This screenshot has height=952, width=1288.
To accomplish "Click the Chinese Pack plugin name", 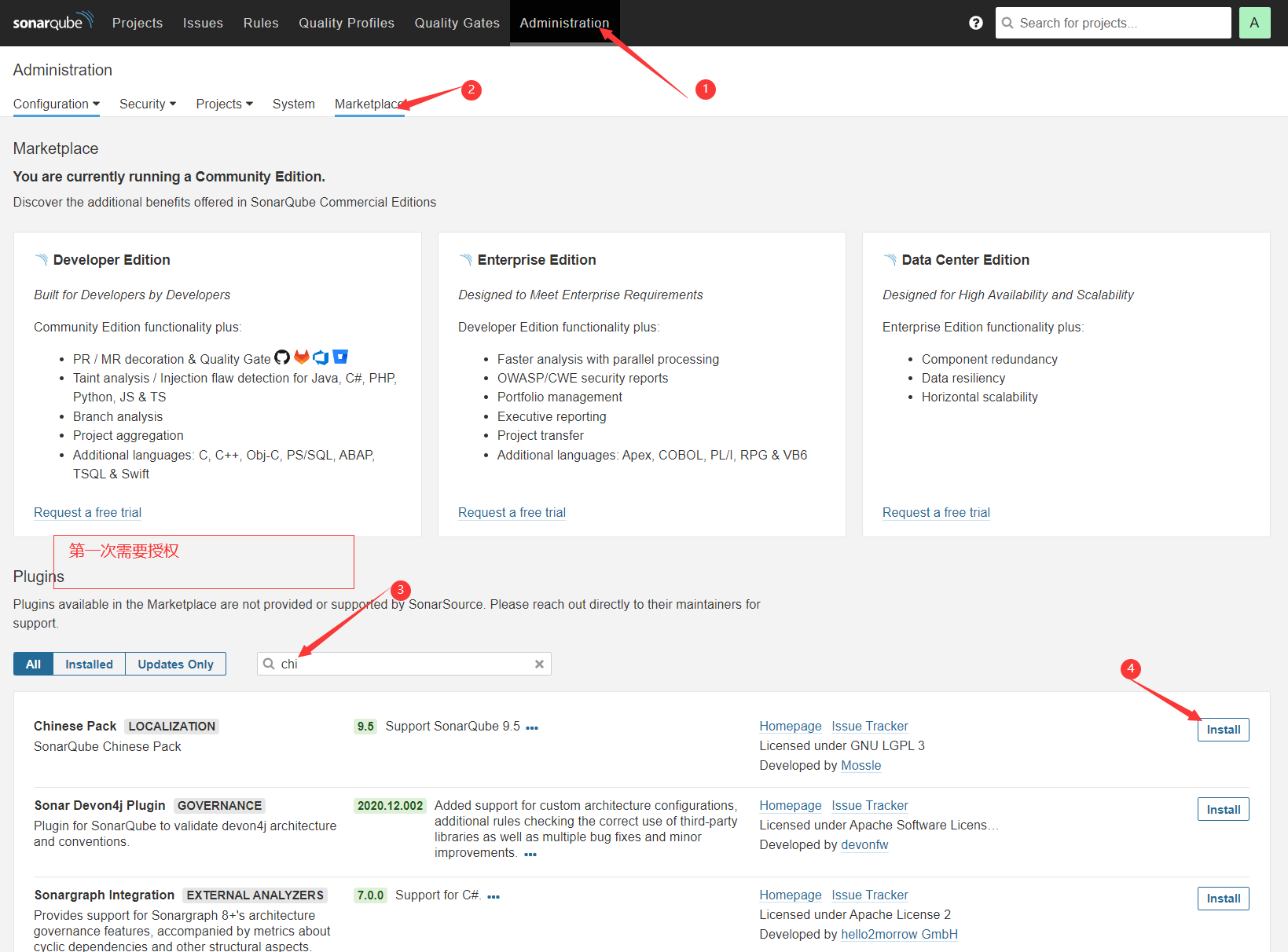I will pos(75,726).
